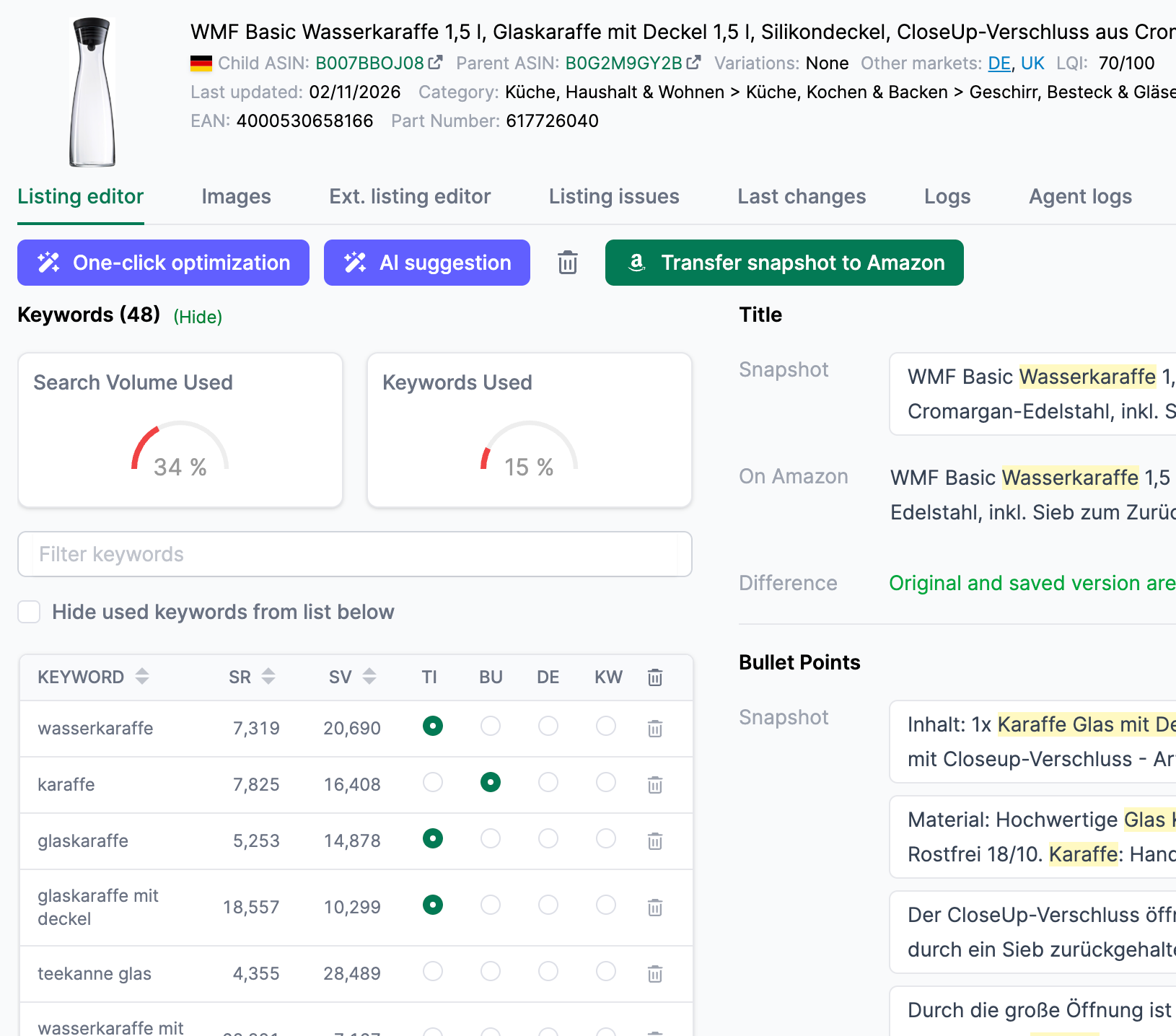Image resolution: width=1176 pixels, height=1036 pixels.
Task: Sort keywords by SV column arrows
Action: pyautogui.click(x=369, y=677)
